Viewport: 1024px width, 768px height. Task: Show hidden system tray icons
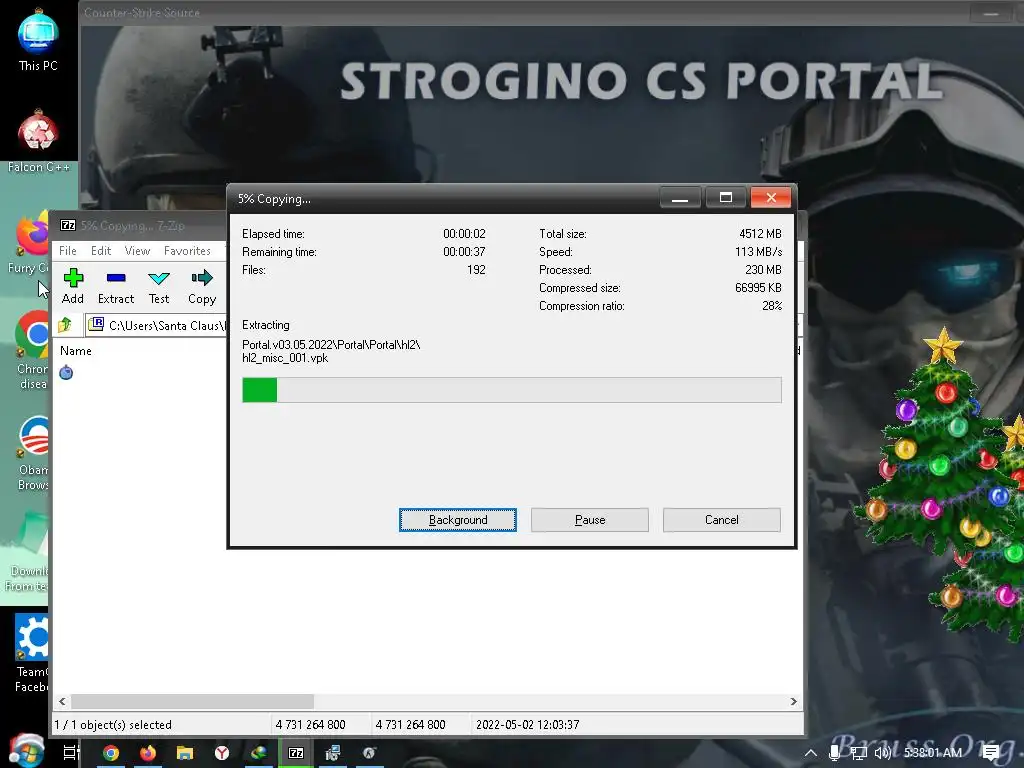[x=810, y=753]
